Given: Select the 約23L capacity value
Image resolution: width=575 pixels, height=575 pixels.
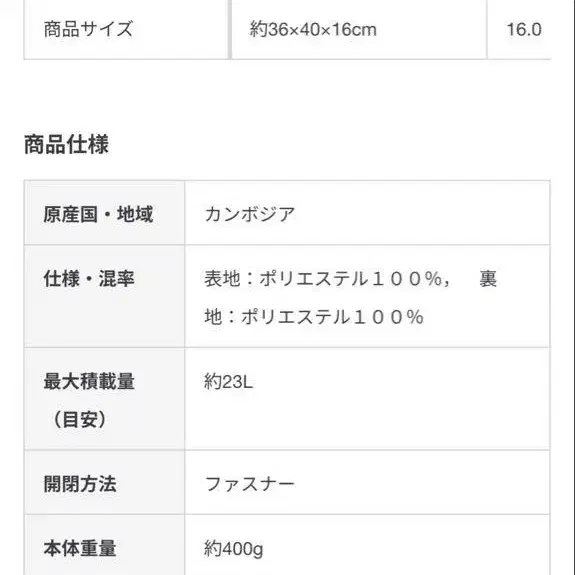Looking at the screenshot, I should (228, 382).
